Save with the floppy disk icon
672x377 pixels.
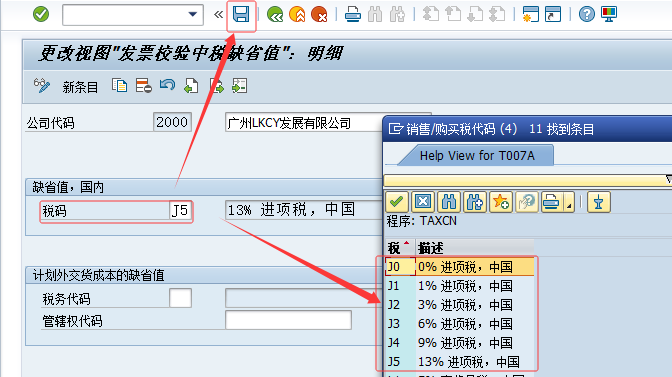241,15
